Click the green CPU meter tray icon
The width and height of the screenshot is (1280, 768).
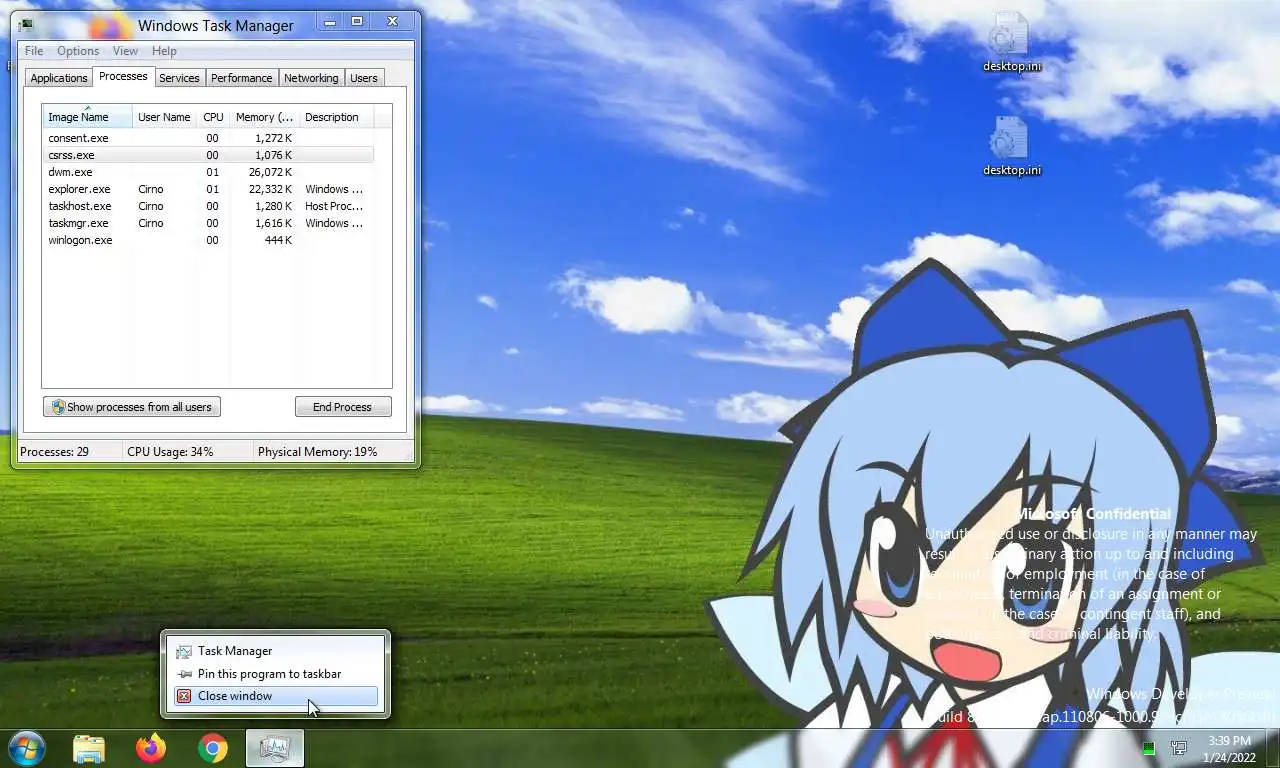(1149, 748)
